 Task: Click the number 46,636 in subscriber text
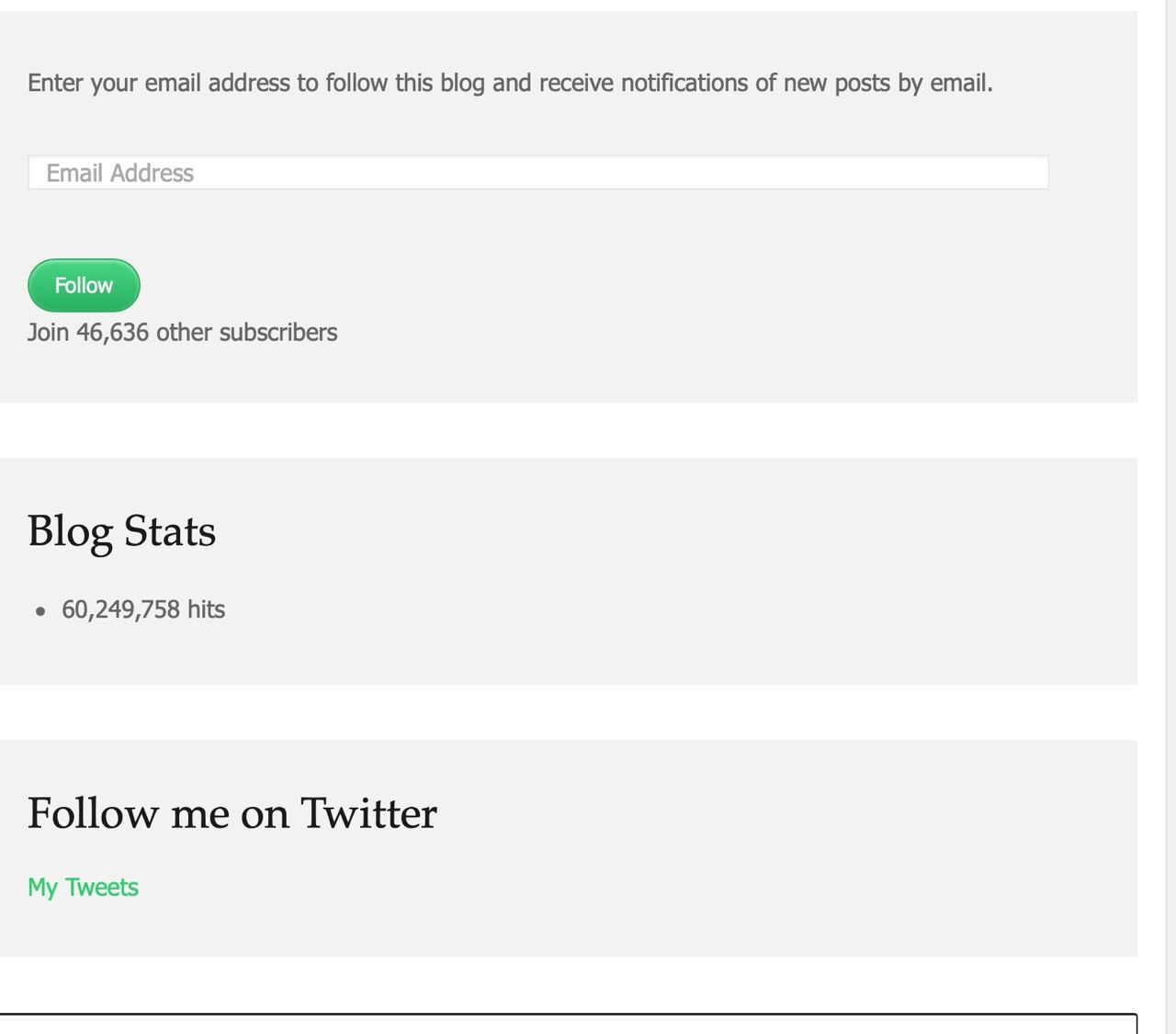coord(112,332)
